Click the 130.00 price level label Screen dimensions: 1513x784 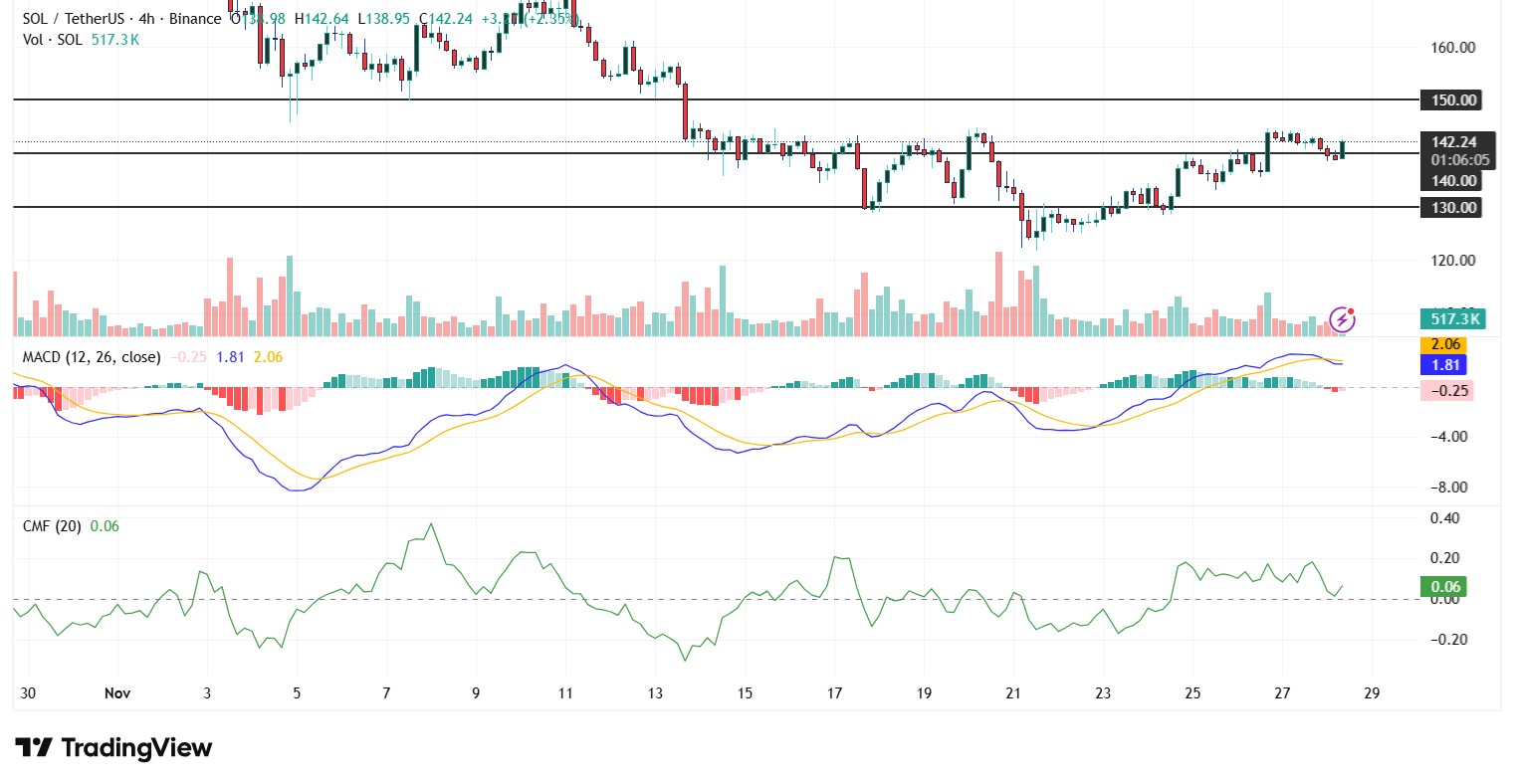point(1451,207)
